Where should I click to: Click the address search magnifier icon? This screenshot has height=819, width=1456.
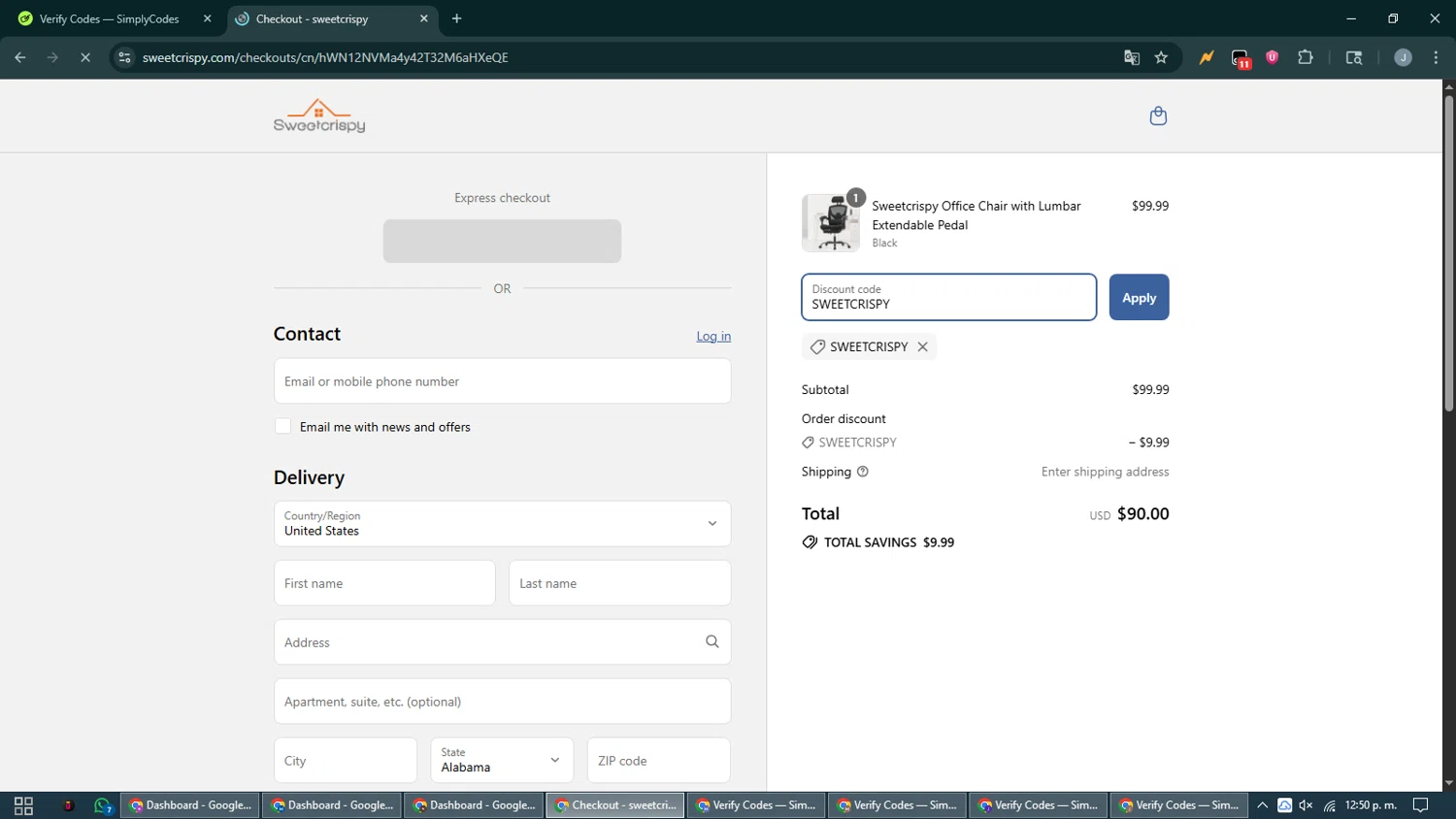(711, 641)
